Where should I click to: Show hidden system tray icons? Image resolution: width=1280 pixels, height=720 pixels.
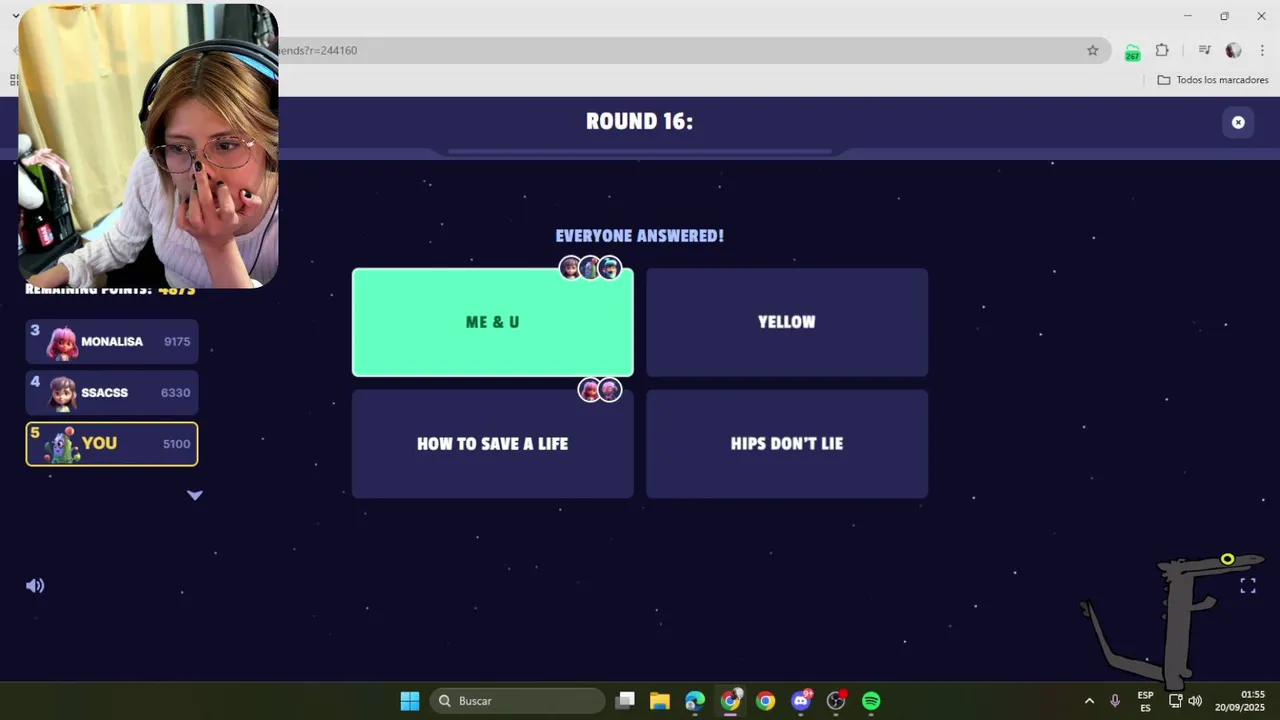coord(1089,701)
